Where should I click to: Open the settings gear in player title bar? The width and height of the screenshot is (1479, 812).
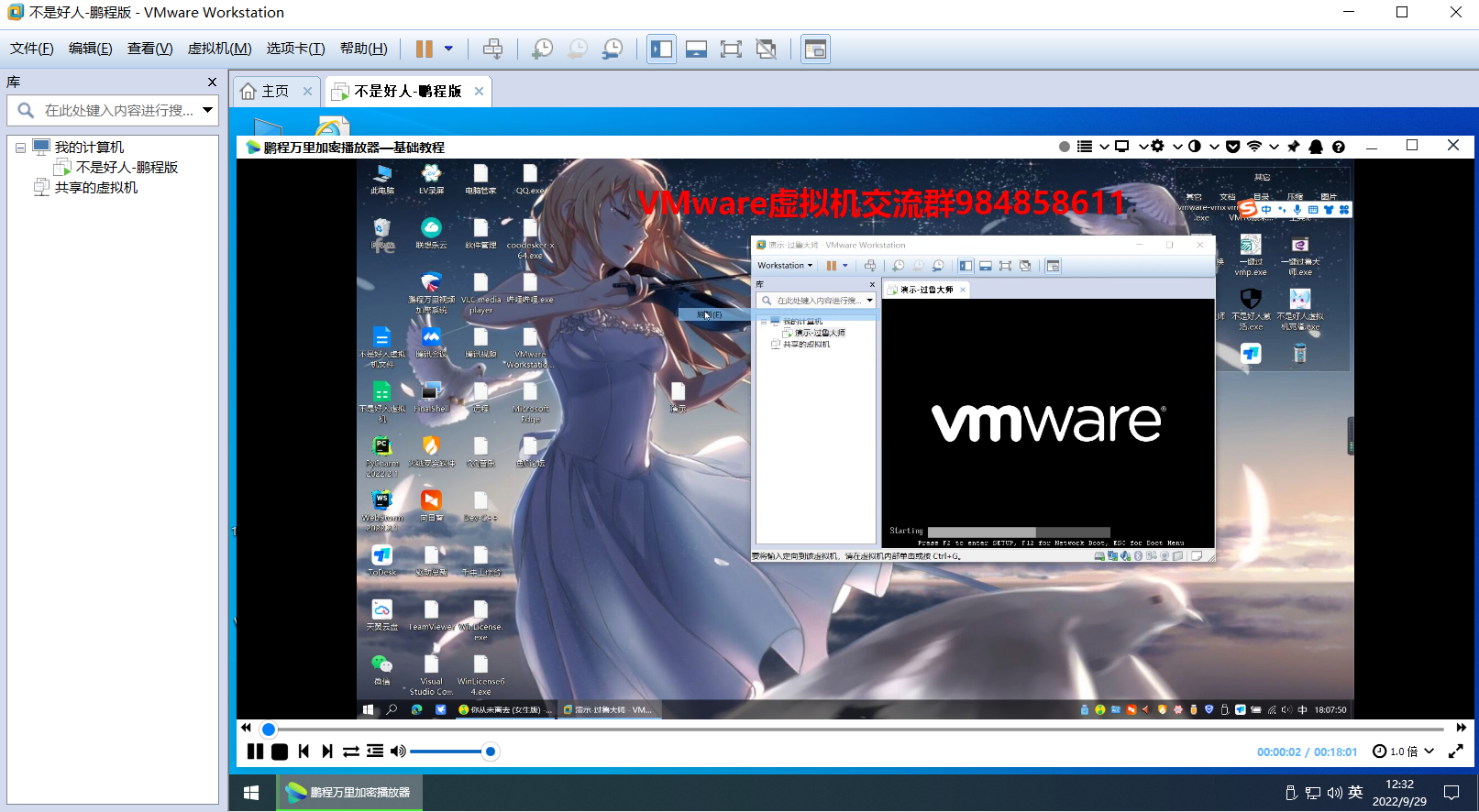click(x=1158, y=147)
